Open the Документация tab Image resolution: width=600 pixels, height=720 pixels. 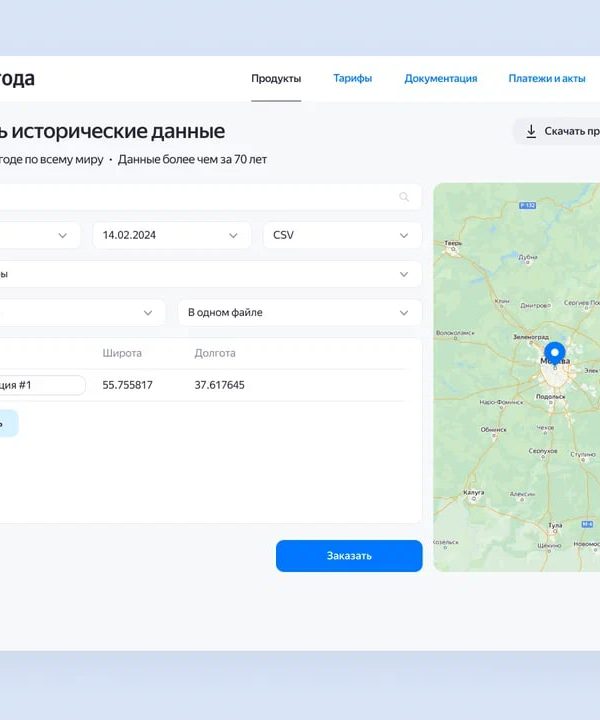coord(440,78)
